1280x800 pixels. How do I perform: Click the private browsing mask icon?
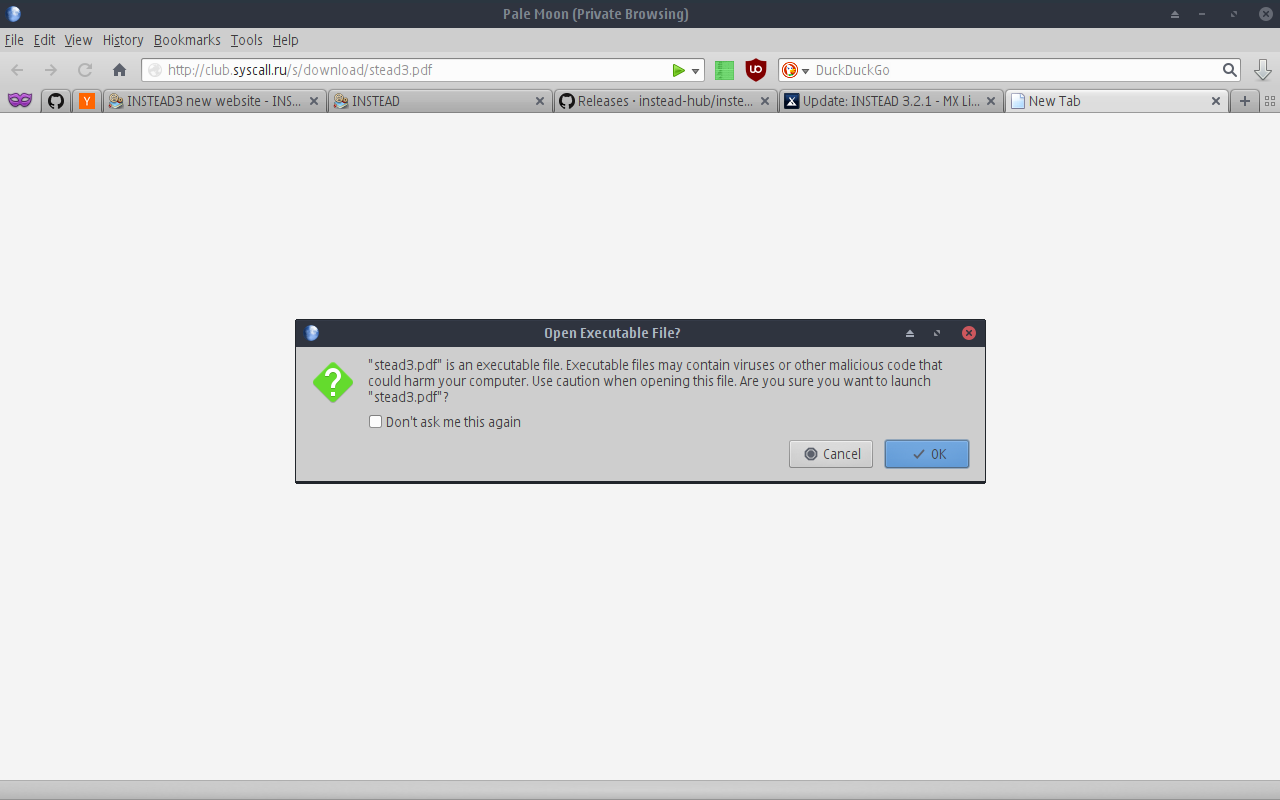click(20, 101)
